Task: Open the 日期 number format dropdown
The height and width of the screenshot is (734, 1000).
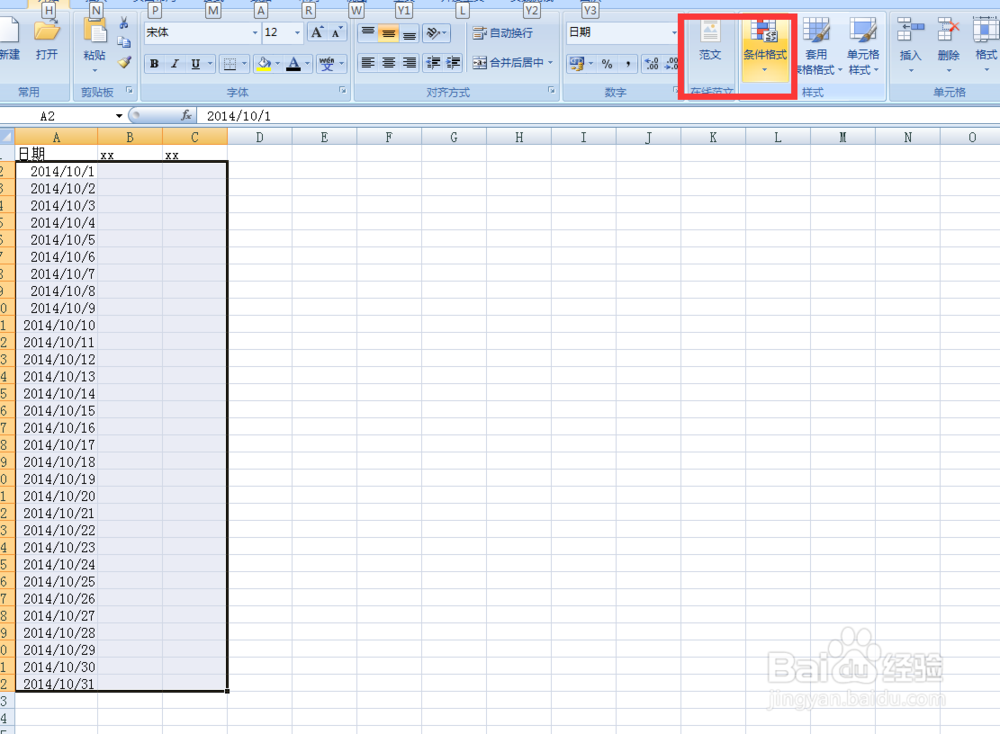Action: pyautogui.click(x=674, y=33)
